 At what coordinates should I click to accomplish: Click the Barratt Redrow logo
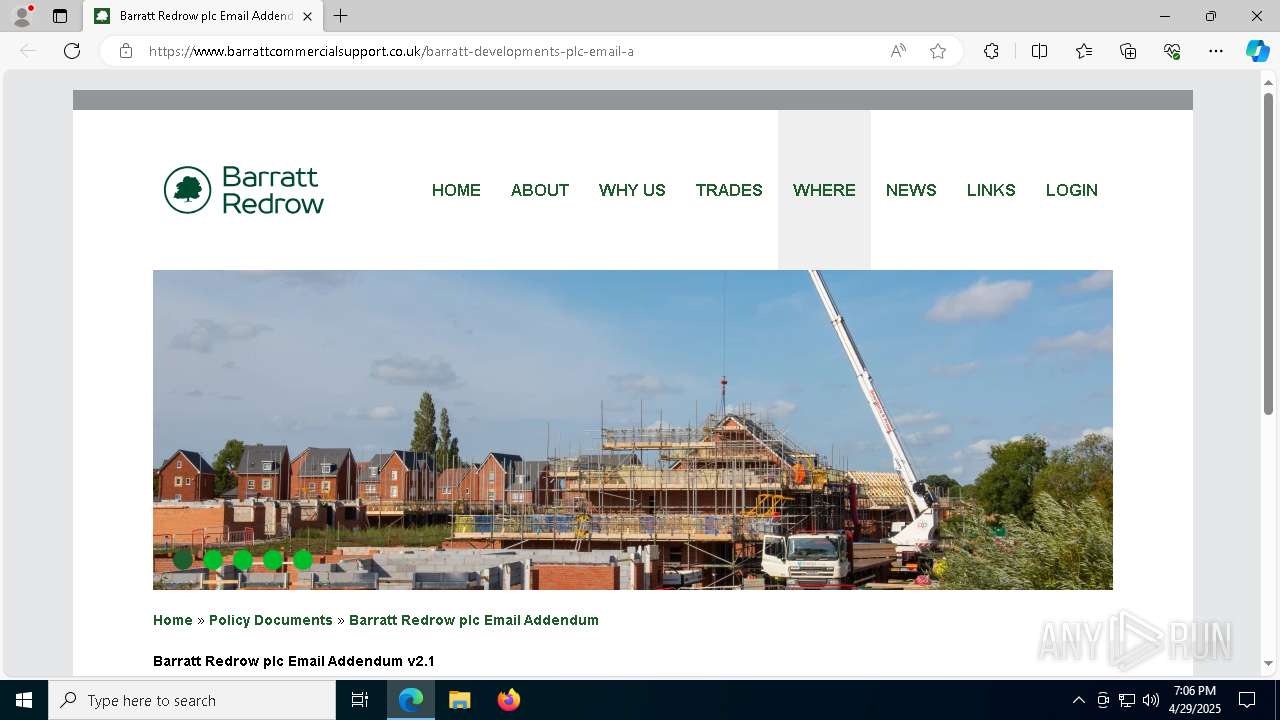point(244,190)
